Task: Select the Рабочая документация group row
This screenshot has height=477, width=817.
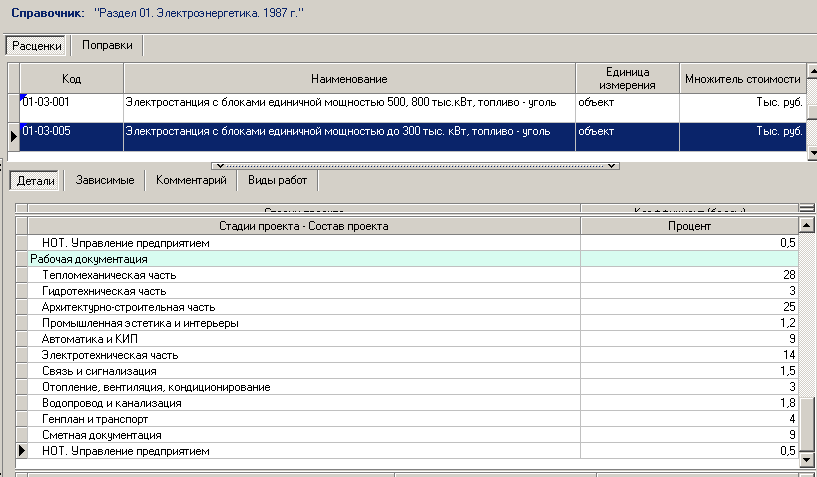Action: [x=300, y=259]
